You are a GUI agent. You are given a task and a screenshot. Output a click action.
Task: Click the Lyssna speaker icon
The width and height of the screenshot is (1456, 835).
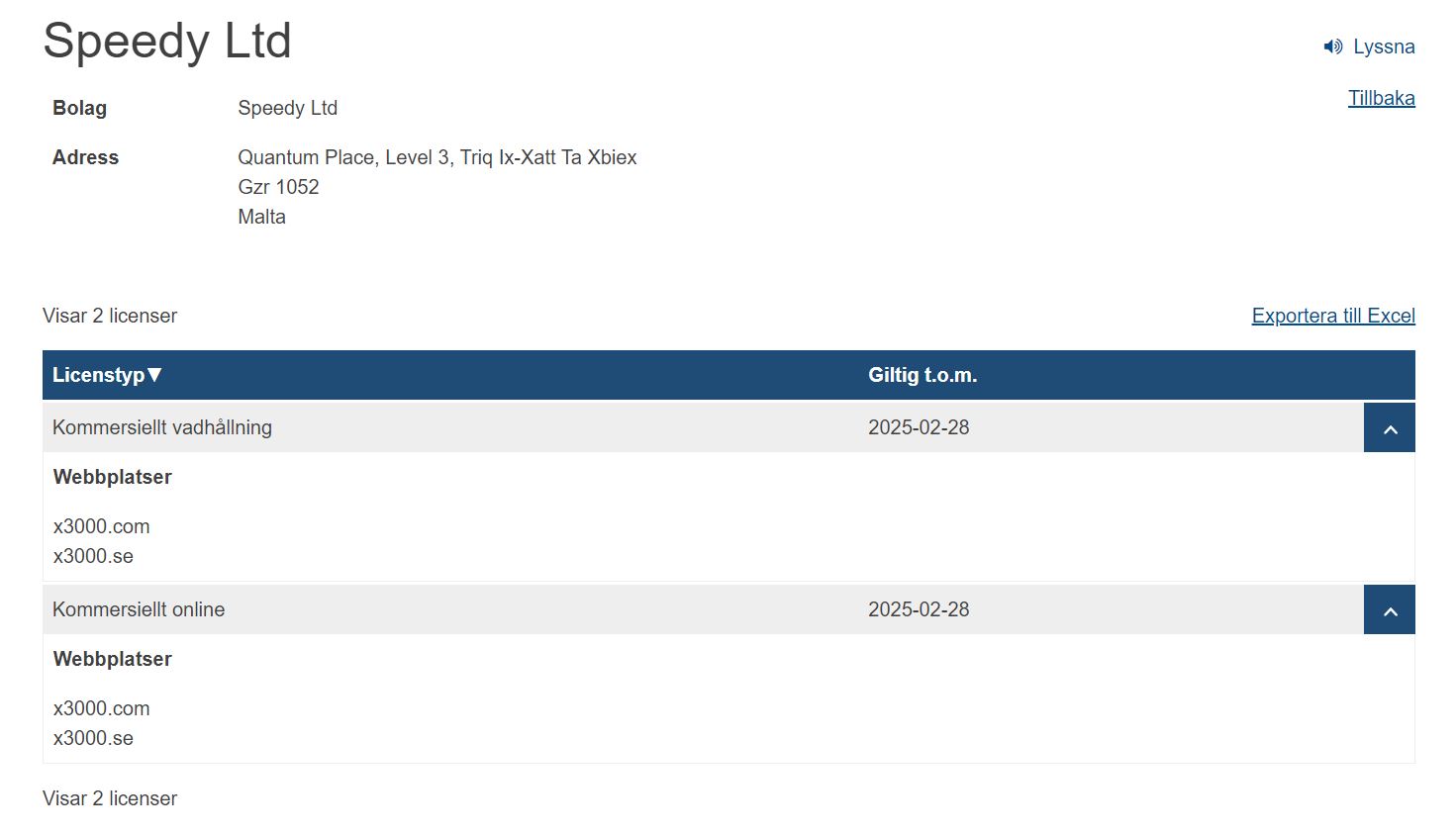1332,46
